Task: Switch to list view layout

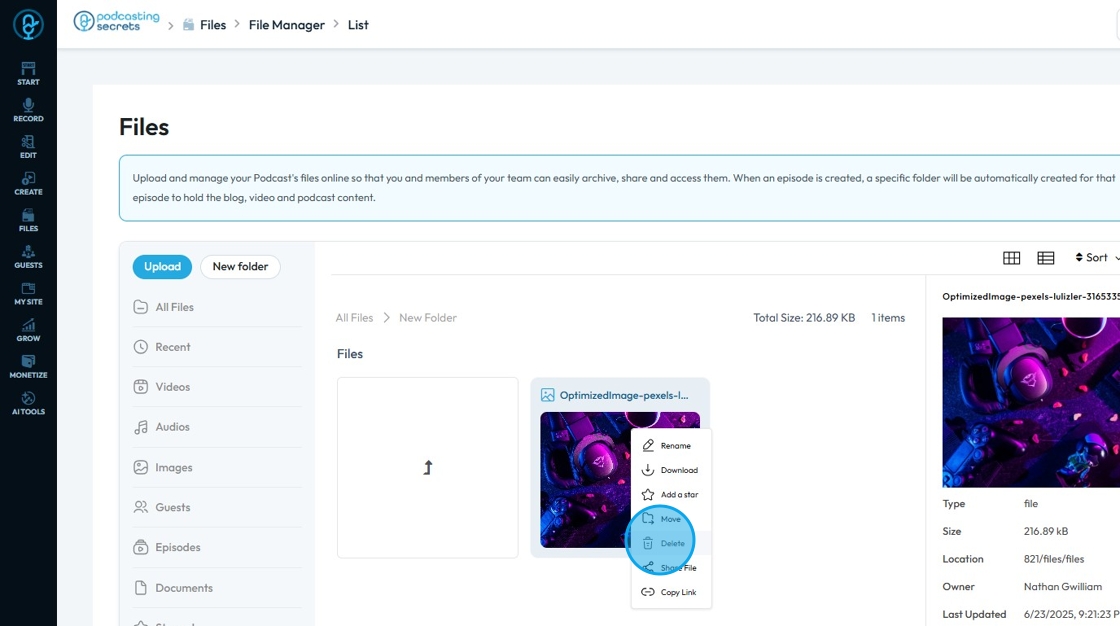Action: (1046, 258)
